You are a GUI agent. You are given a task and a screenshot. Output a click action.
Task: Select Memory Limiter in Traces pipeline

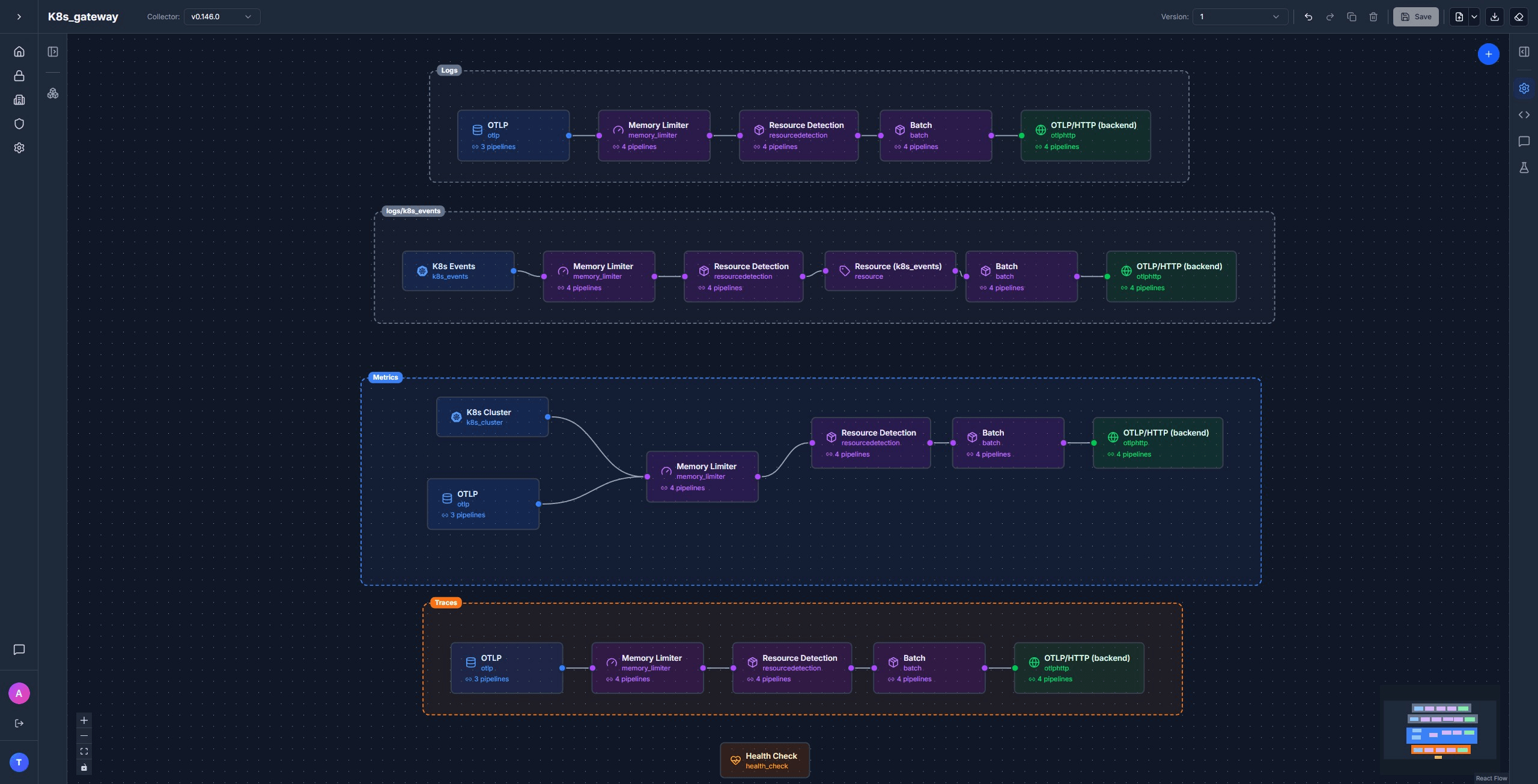coord(648,668)
